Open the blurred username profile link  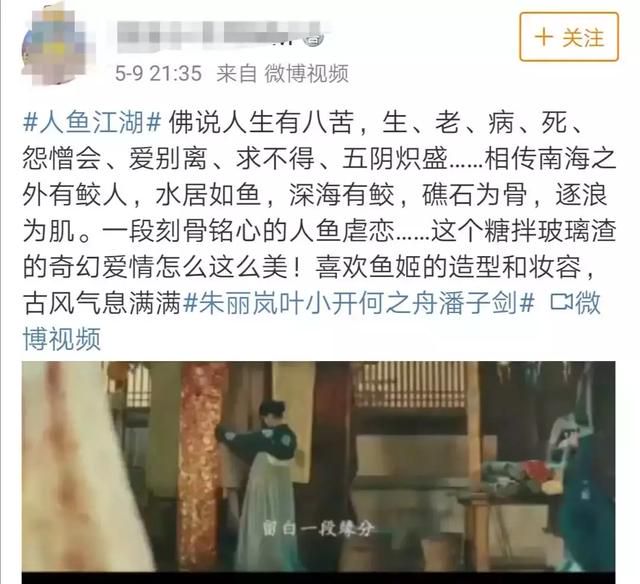pos(210,35)
